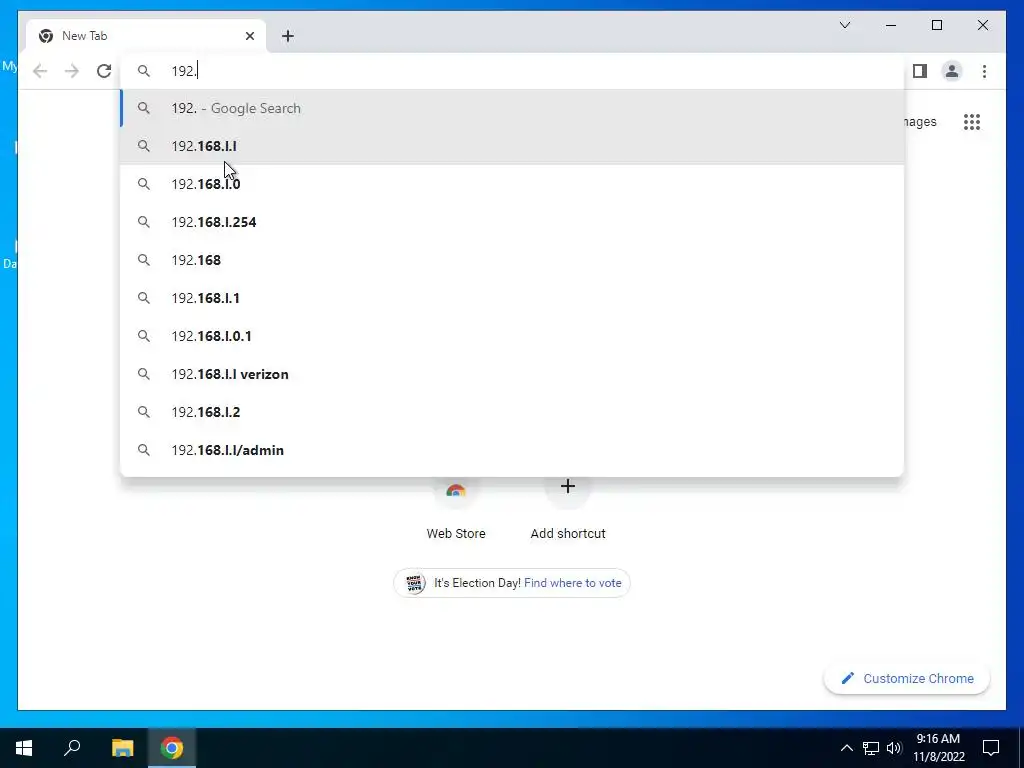Choose the highlighted 192.168.l.l suggestion
Image resolution: width=1024 pixels, height=768 pixels.
coord(513,146)
